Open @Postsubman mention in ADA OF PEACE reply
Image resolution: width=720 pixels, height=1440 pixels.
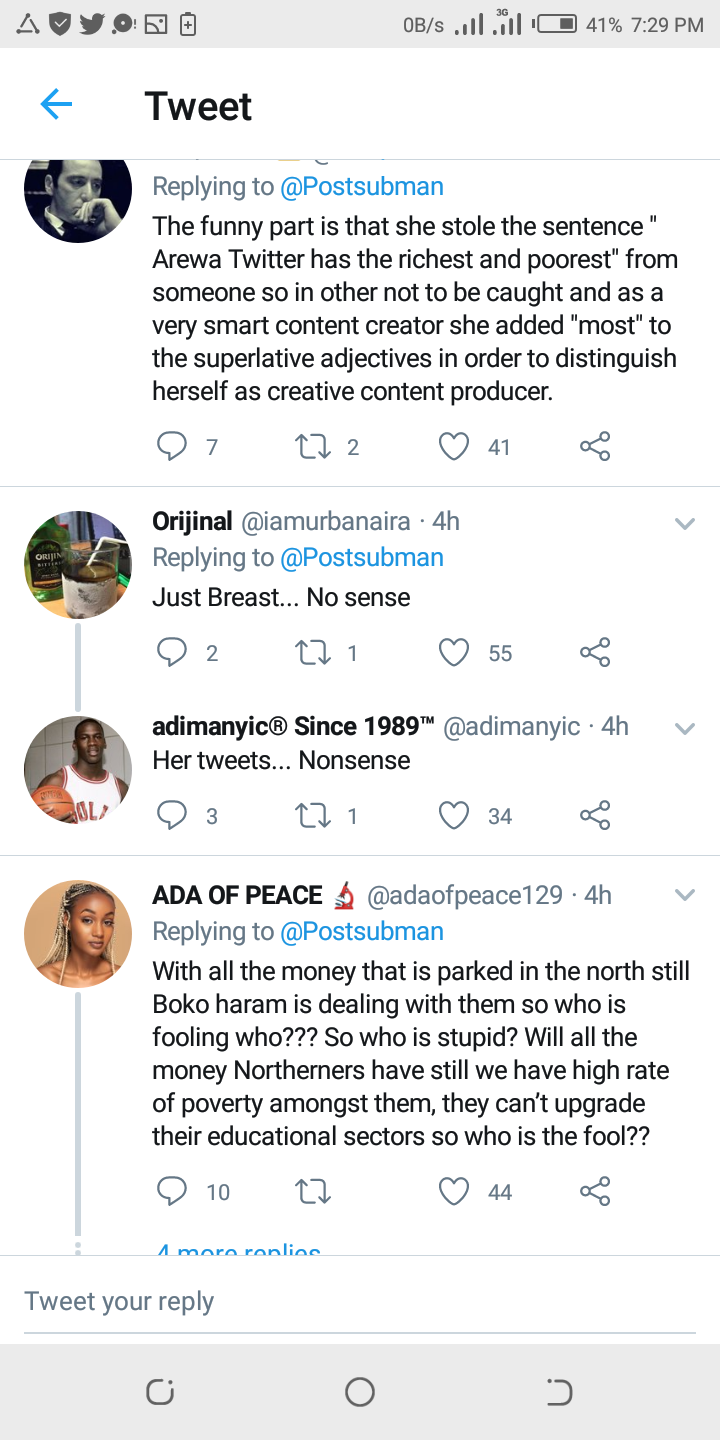[361, 931]
